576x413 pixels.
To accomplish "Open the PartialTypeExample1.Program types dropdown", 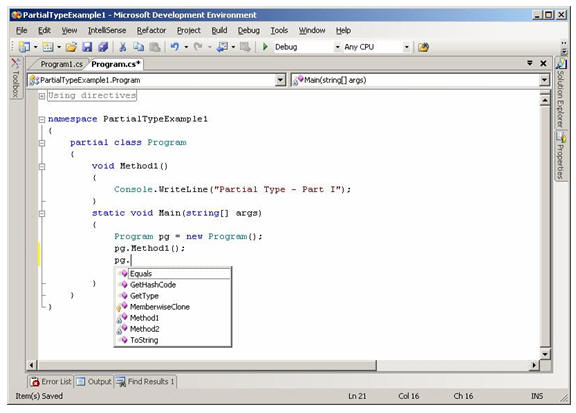I will pos(280,80).
